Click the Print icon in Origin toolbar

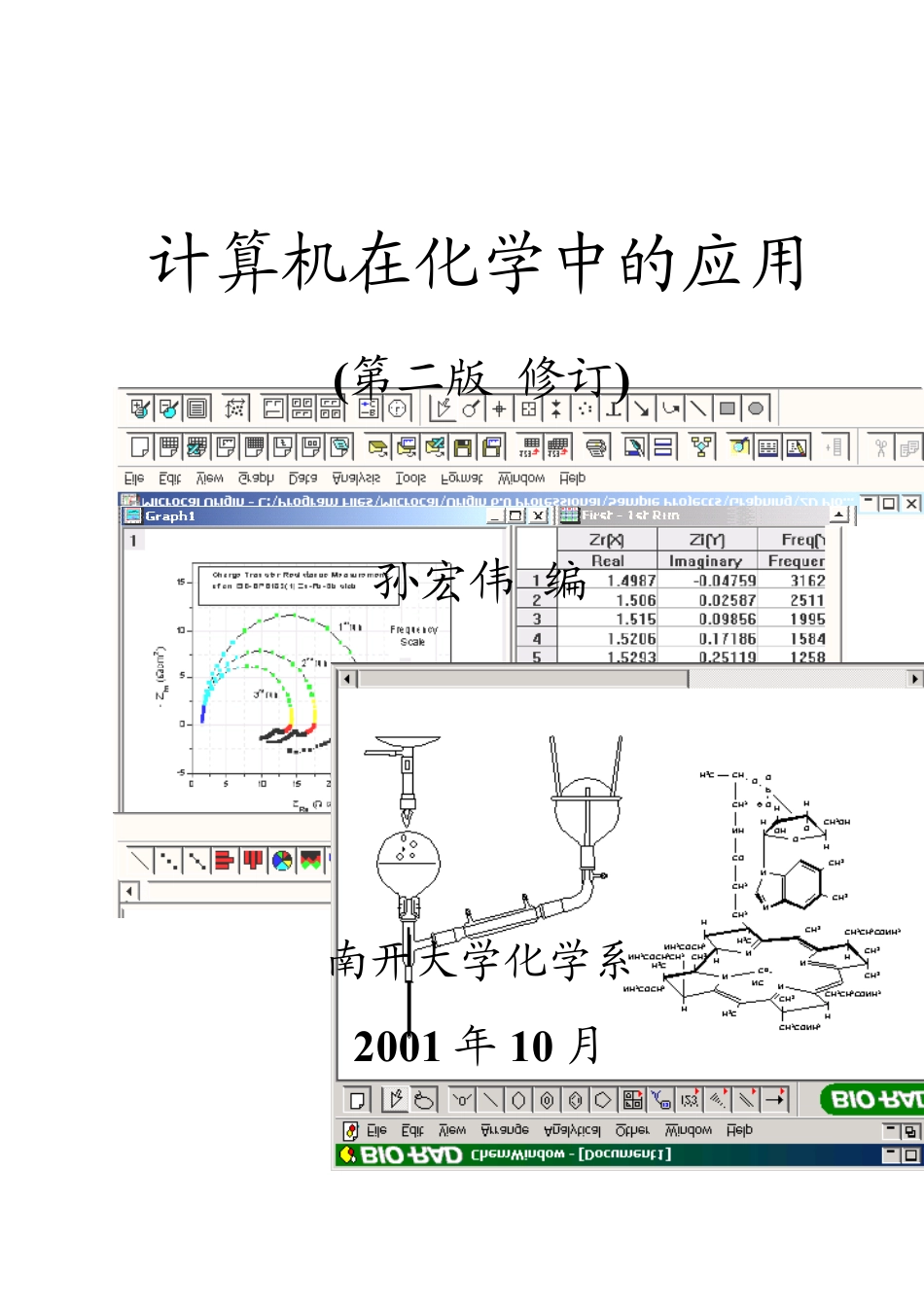tap(596, 446)
